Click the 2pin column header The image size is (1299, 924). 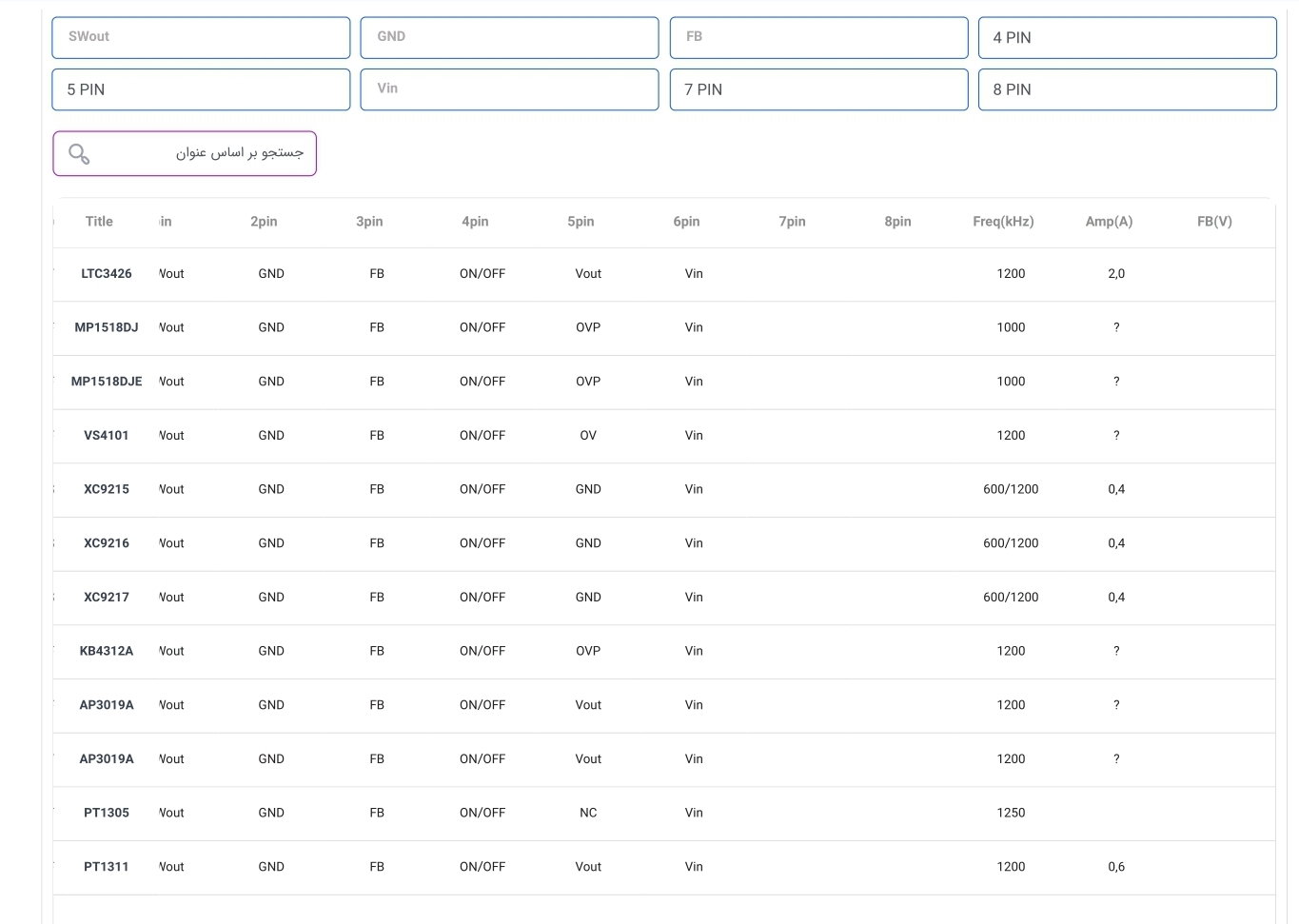tap(264, 222)
